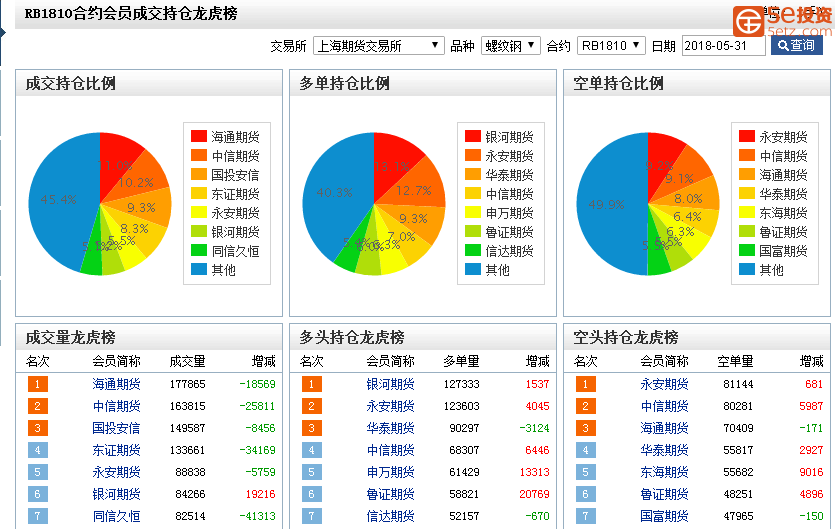Open 华泰期货 link in 多头持仓龙虎榜
The height and width of the screenshot is (529, 840).
pyautogui.click(x=391, y=428)
